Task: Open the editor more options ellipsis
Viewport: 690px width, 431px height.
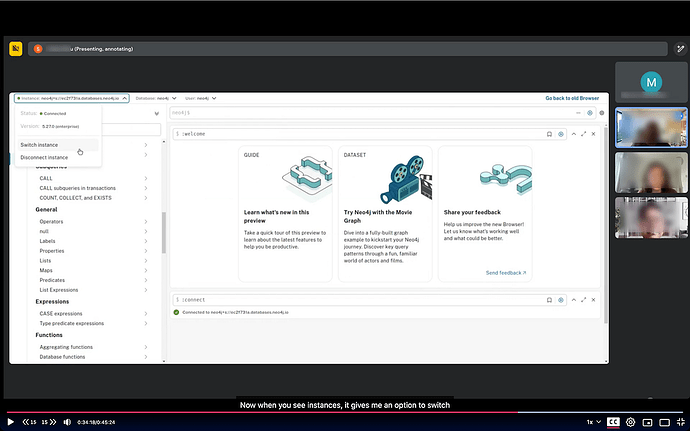Action: click(578, 113)
